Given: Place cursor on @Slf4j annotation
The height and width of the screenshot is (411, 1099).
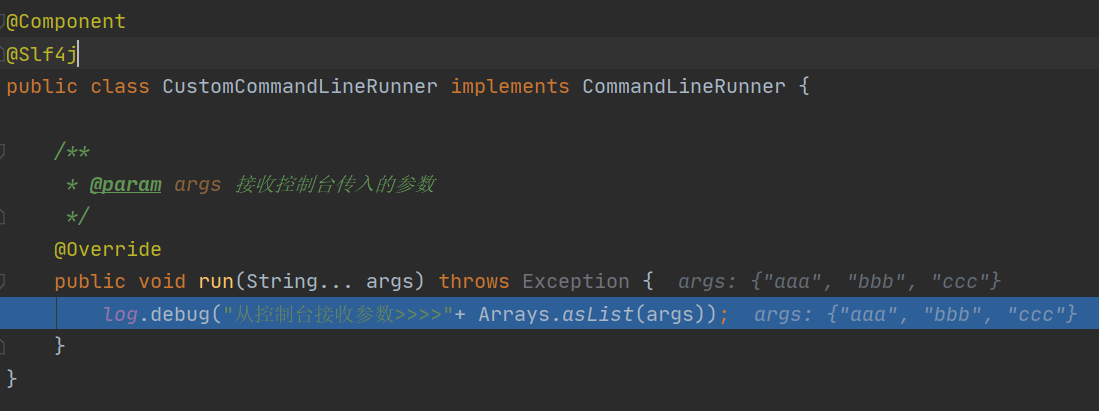Looking at the screenshot, I should click(x=41, y=54).
